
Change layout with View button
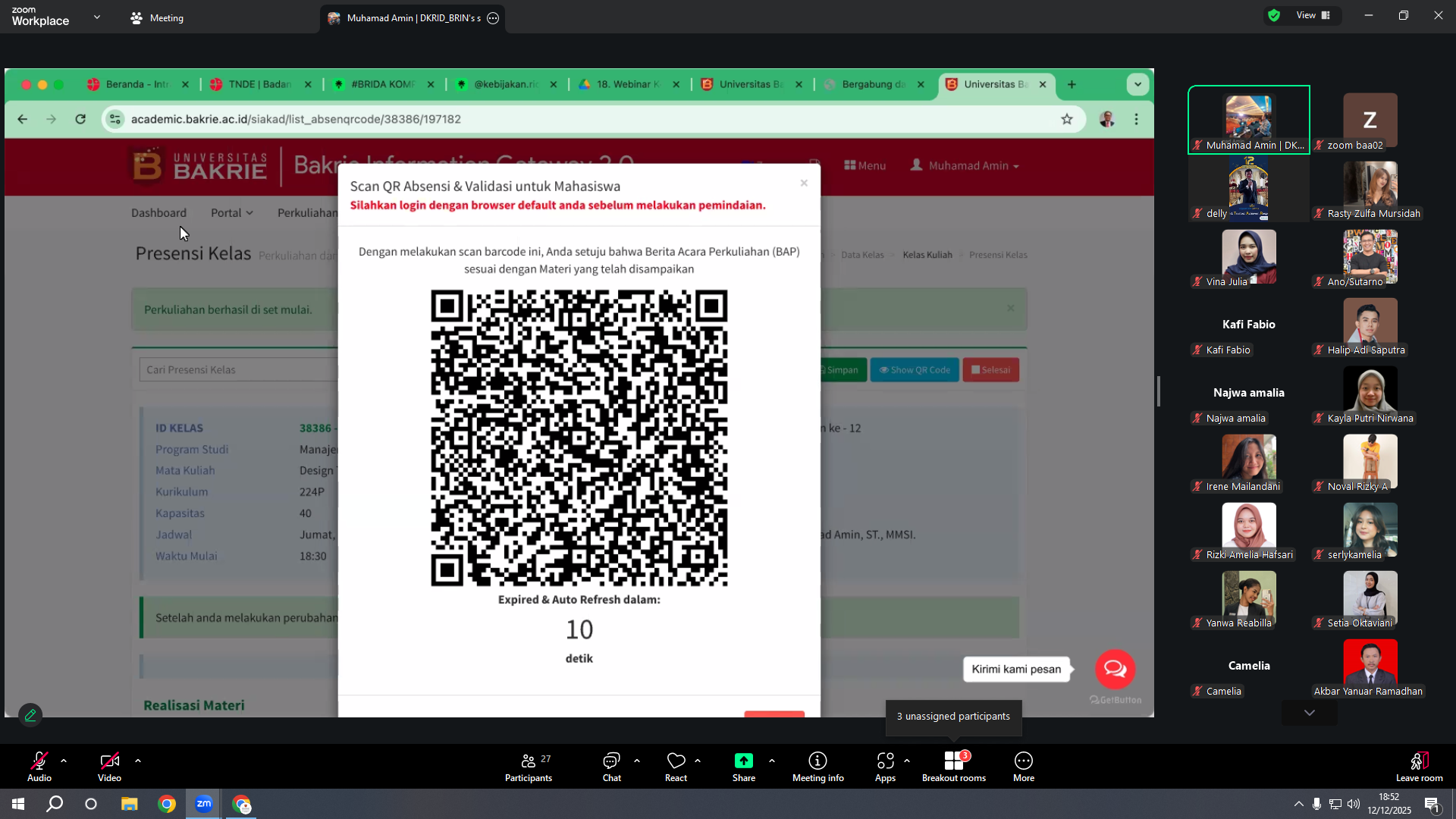(x=1313, y=15)
